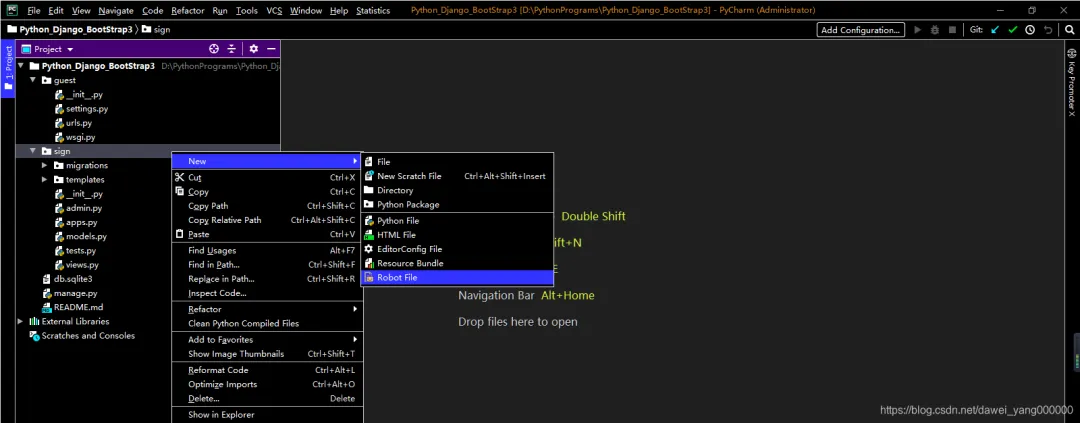The height and width of the screenshot is (423, 1080).
Task: Click Git update project arrow icon
Action: [x=995, y=30]
